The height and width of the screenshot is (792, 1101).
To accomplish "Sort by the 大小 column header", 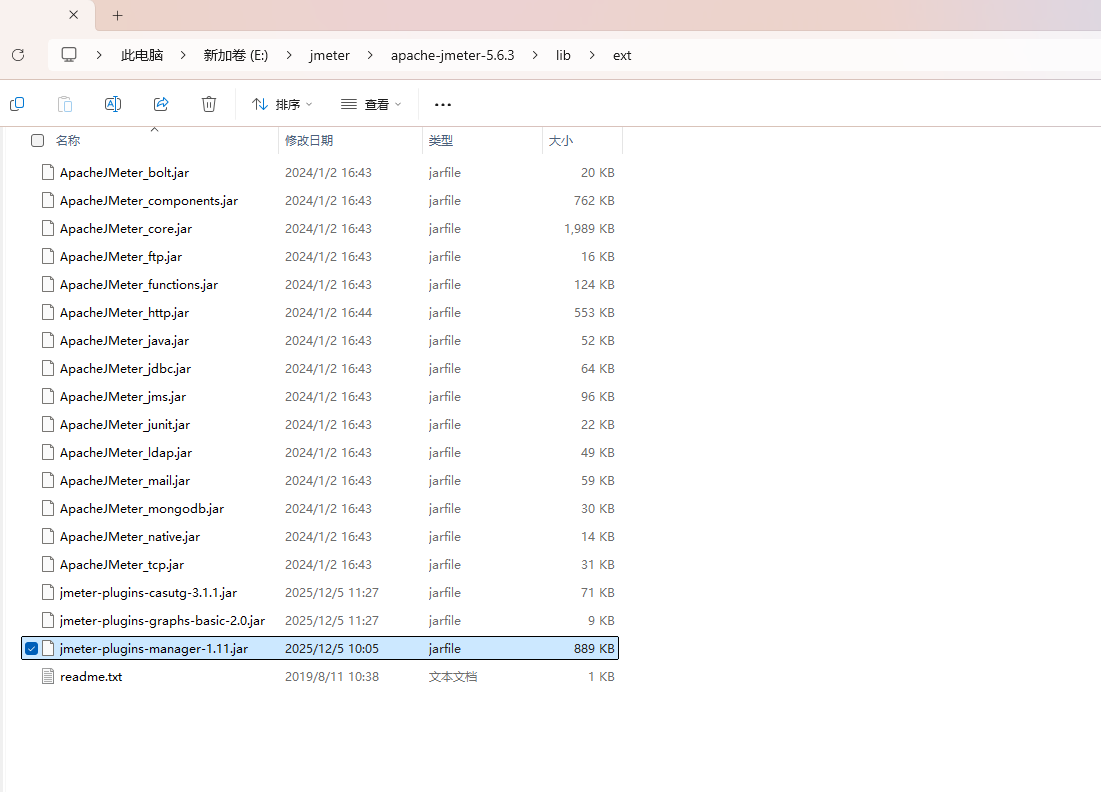I will tap(560, 140).
